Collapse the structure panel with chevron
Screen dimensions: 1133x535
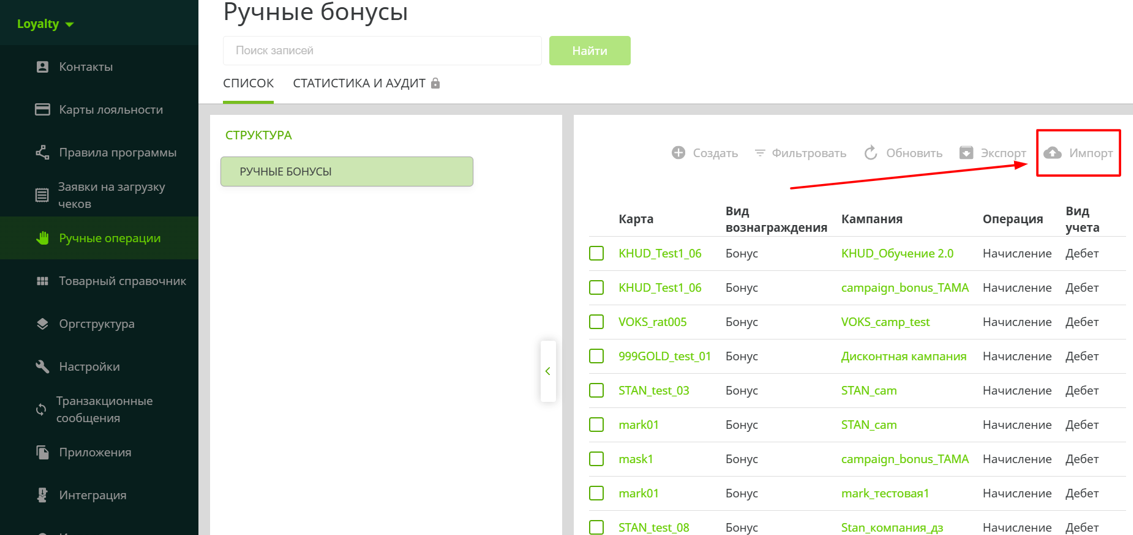pyautogui.click(x=548, y=371)
